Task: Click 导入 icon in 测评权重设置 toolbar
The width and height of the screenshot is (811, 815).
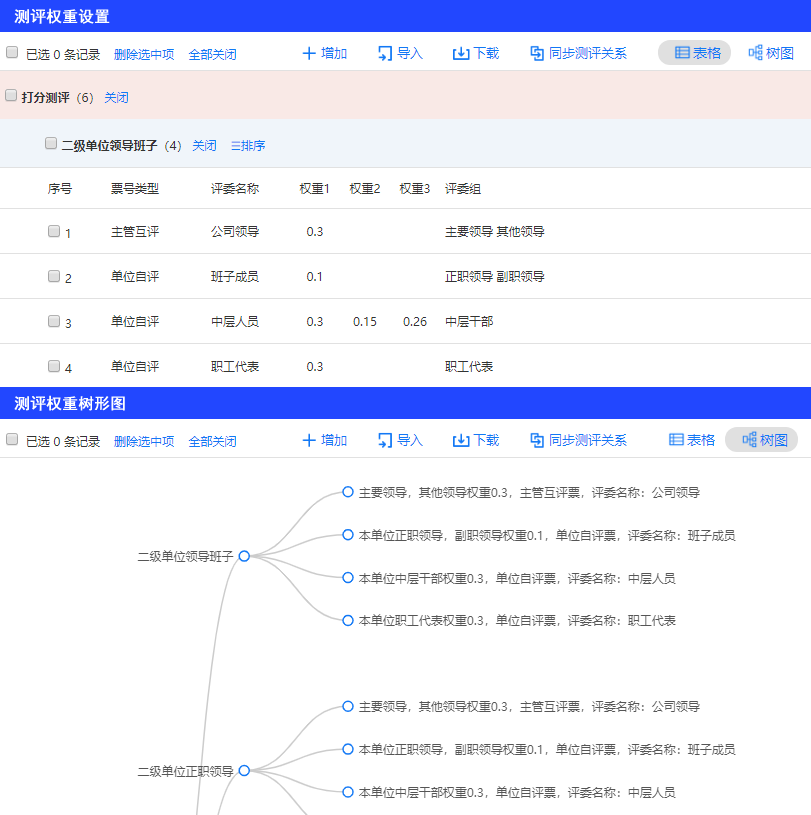Action: 385,54
